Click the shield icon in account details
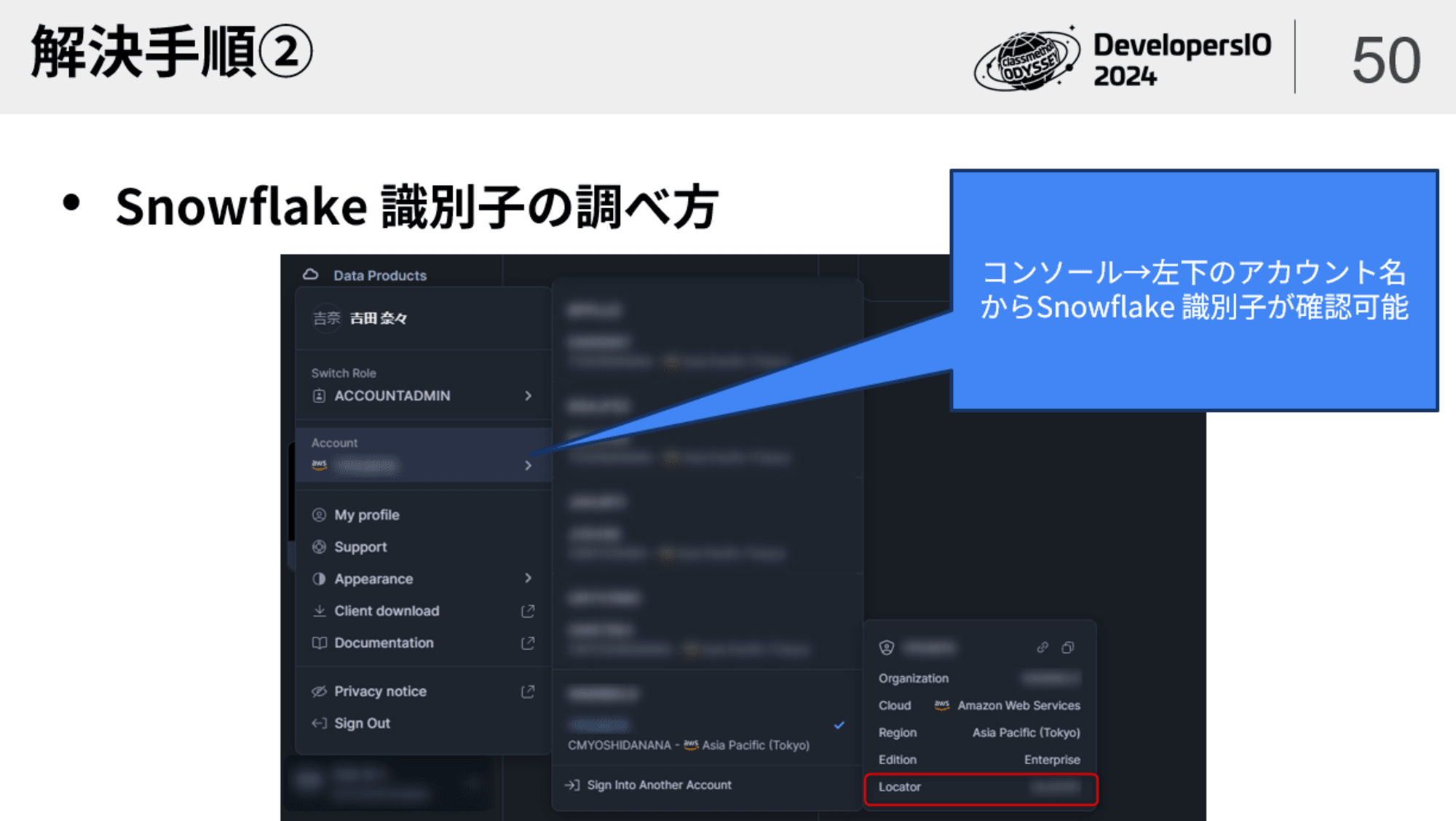The image size is (1456, 821). 887,648
